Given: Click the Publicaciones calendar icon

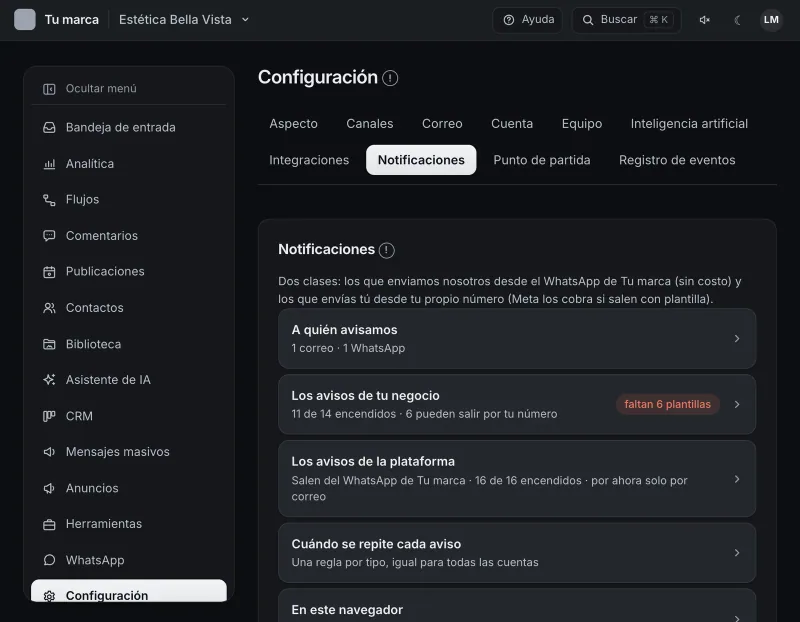Looking at the screenshot, I should point(49,272).
